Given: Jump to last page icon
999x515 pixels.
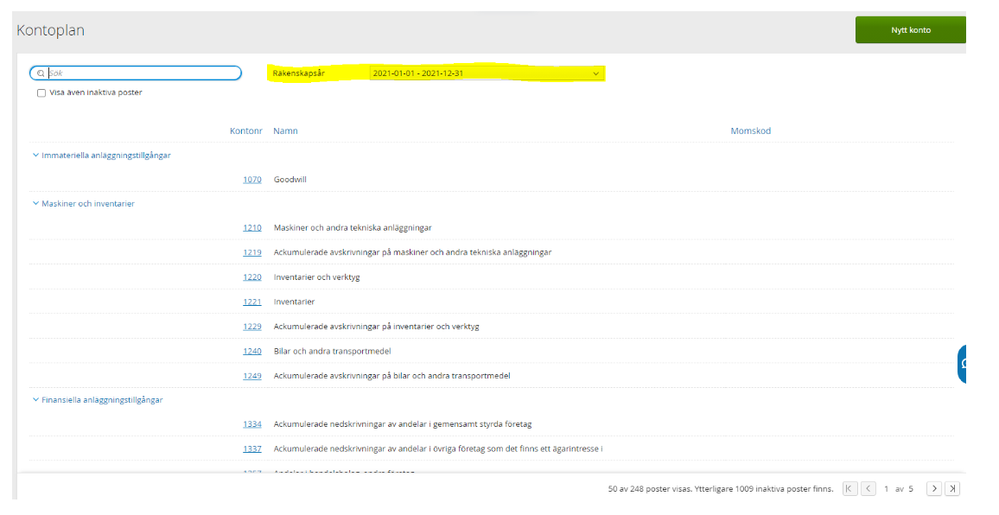Looking at the screenshot, I should coord(952,489).
